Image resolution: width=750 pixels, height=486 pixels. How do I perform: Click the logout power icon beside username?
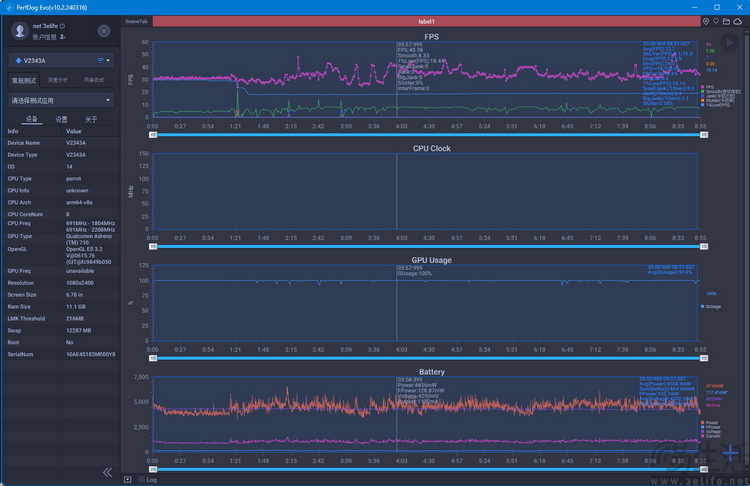point(62,26)
